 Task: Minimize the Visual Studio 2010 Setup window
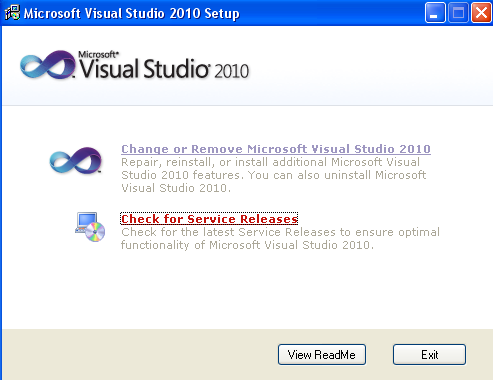pyautogui.click(x=435, y=13)
